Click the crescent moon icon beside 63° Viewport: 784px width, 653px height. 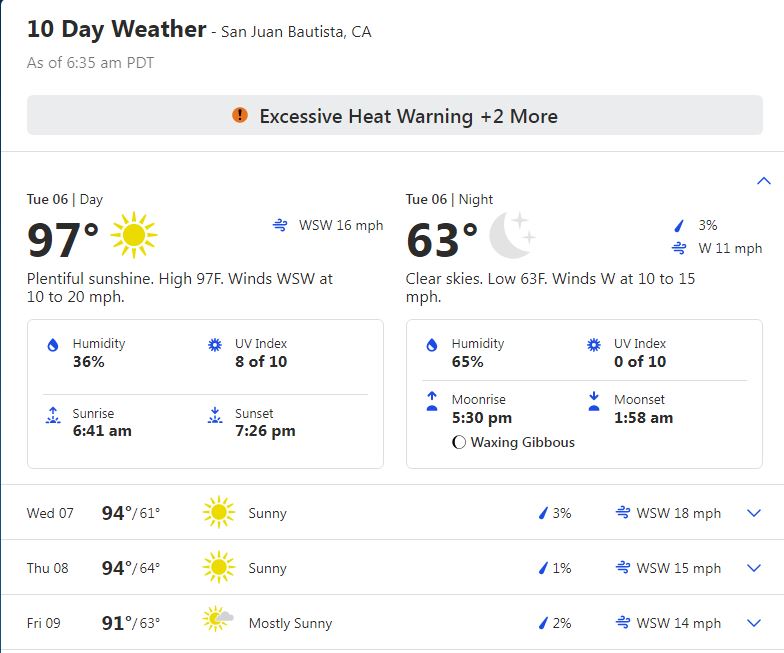pos(512,235)
